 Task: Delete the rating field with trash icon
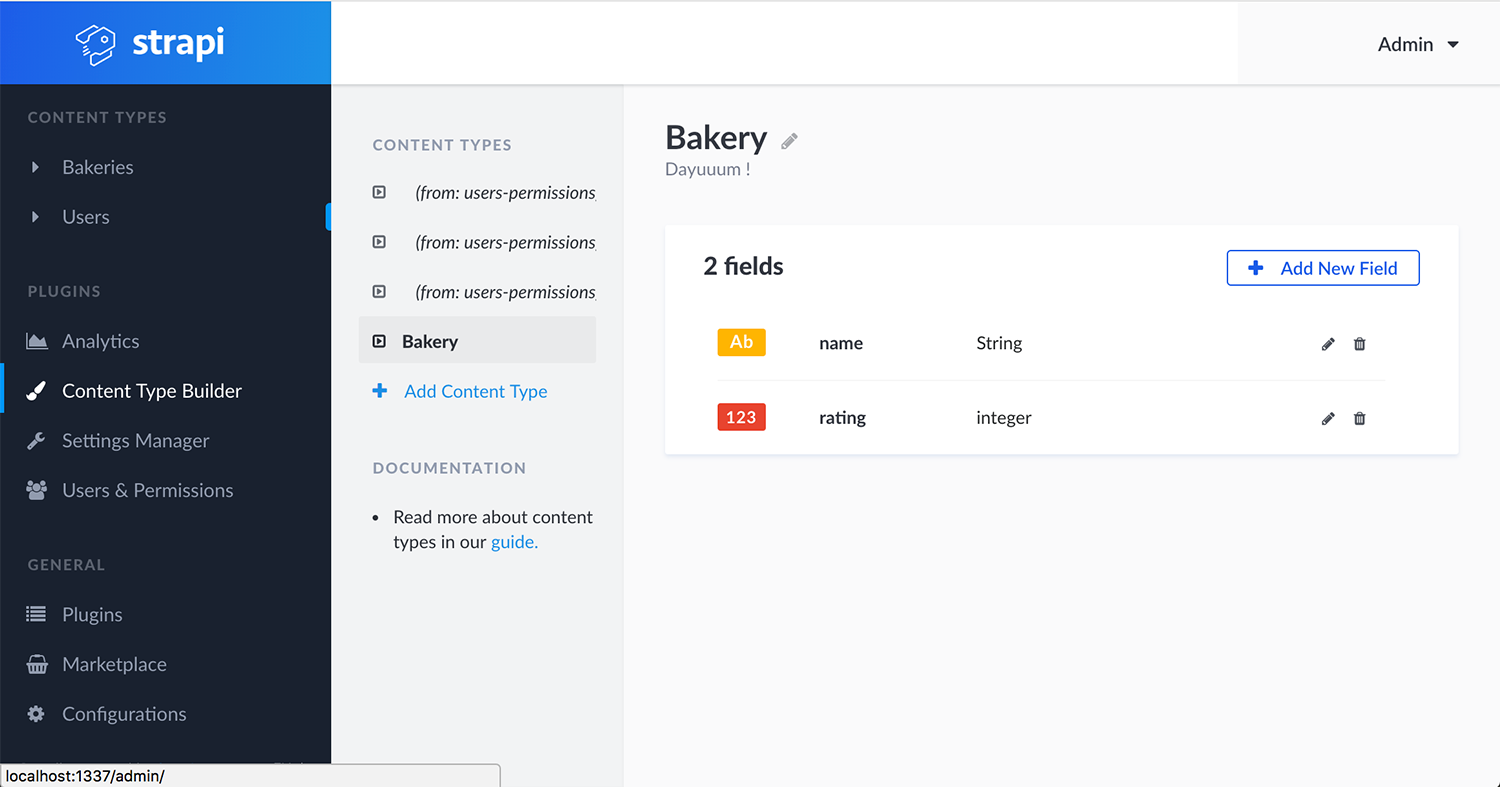pyautogui.click(x=1359, y=418)
